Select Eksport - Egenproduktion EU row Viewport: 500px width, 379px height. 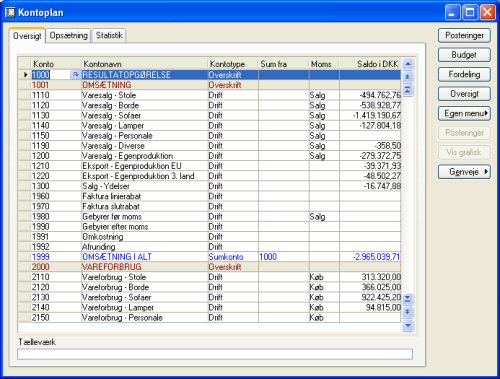[x=210, y=166]
